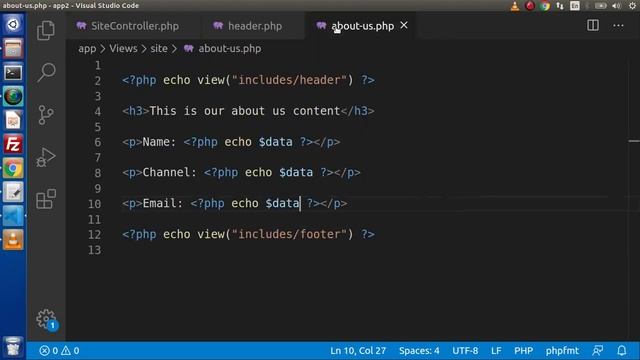Click about-us.php breadcrumb item
The width and height of the screenshot is (640, 360).
[x=223, y=49]
